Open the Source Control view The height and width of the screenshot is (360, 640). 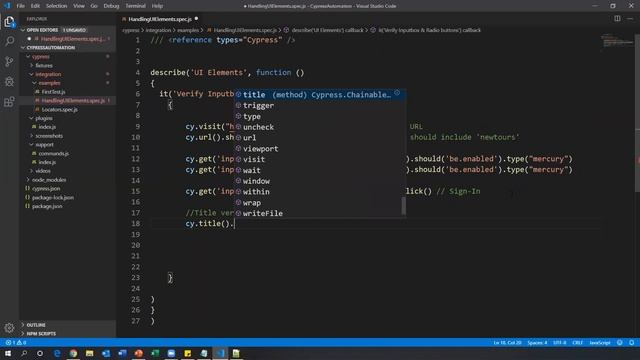9,61
